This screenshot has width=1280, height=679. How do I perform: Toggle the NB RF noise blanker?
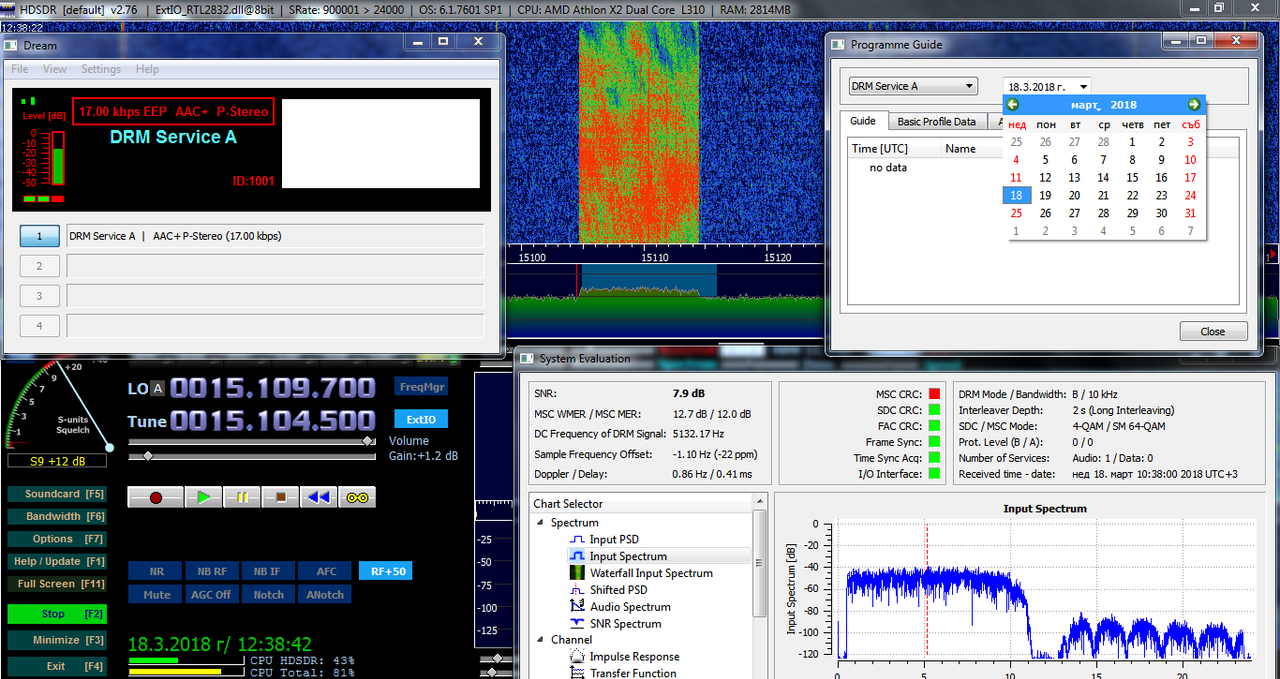coord(212,571)
